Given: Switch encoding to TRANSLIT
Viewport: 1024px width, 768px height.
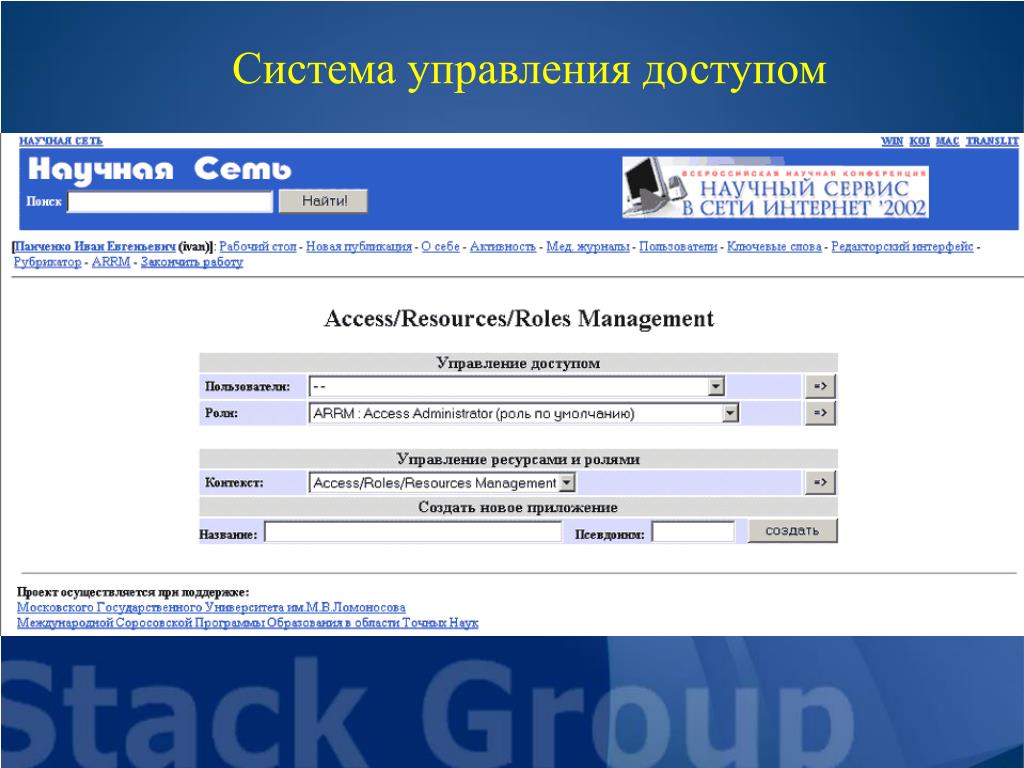Looking at the screenshot, I should 992,141.
